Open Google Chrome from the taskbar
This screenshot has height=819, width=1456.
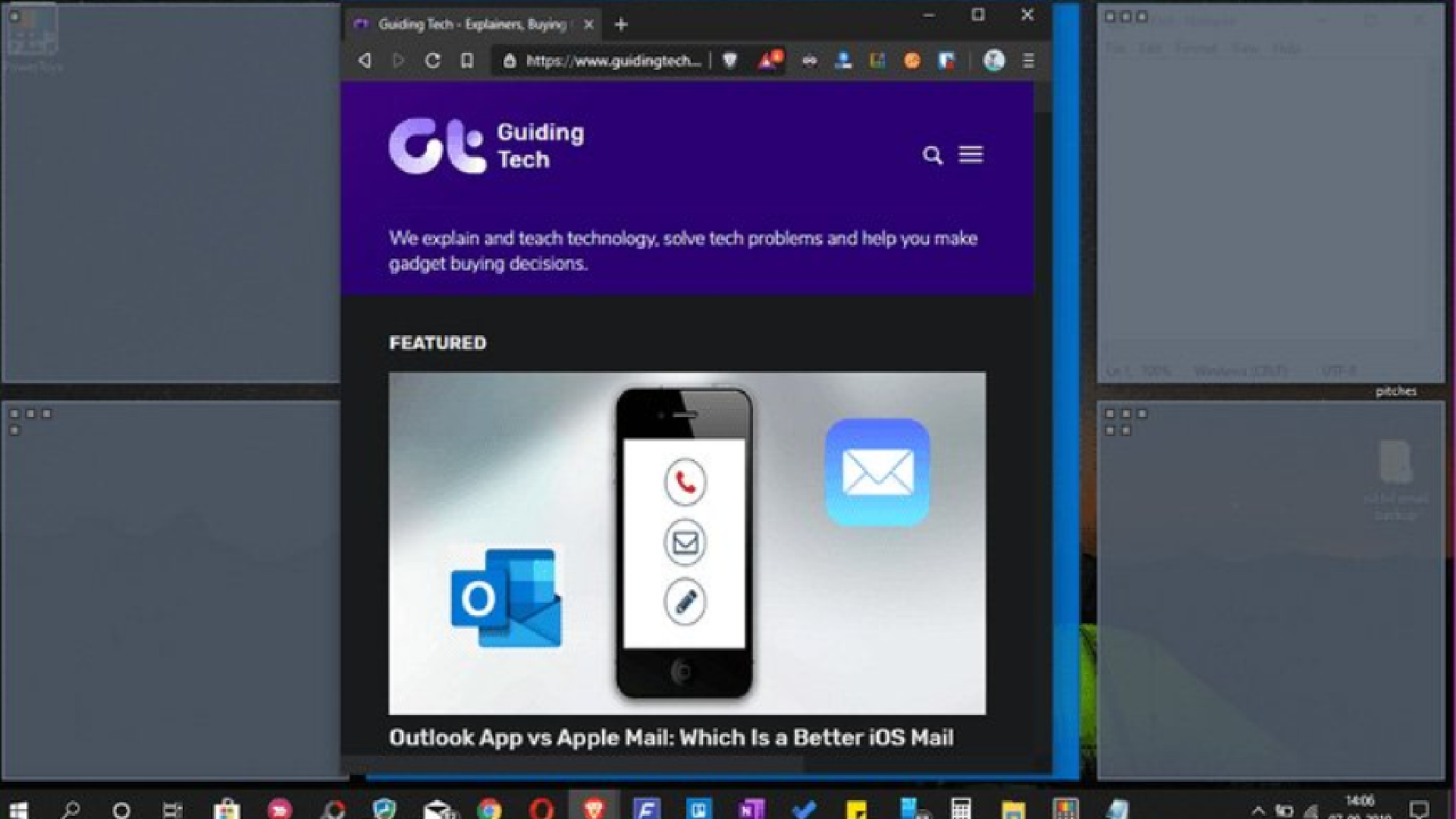pyautogui.click(x=489, y=809)
